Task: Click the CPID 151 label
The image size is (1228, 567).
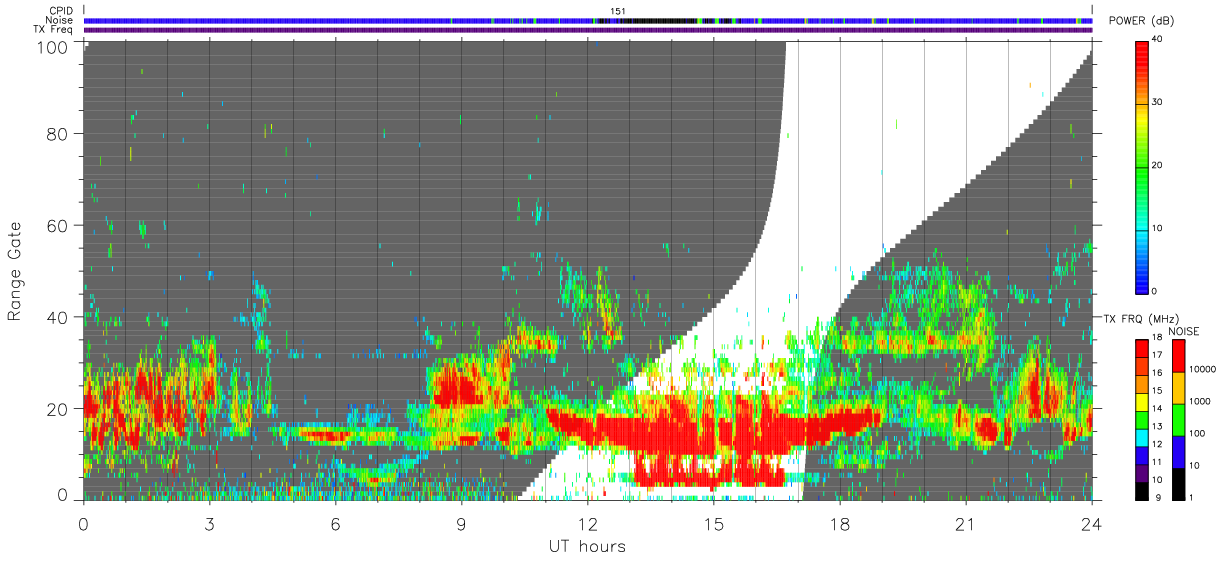Action: tap(618, 11)
